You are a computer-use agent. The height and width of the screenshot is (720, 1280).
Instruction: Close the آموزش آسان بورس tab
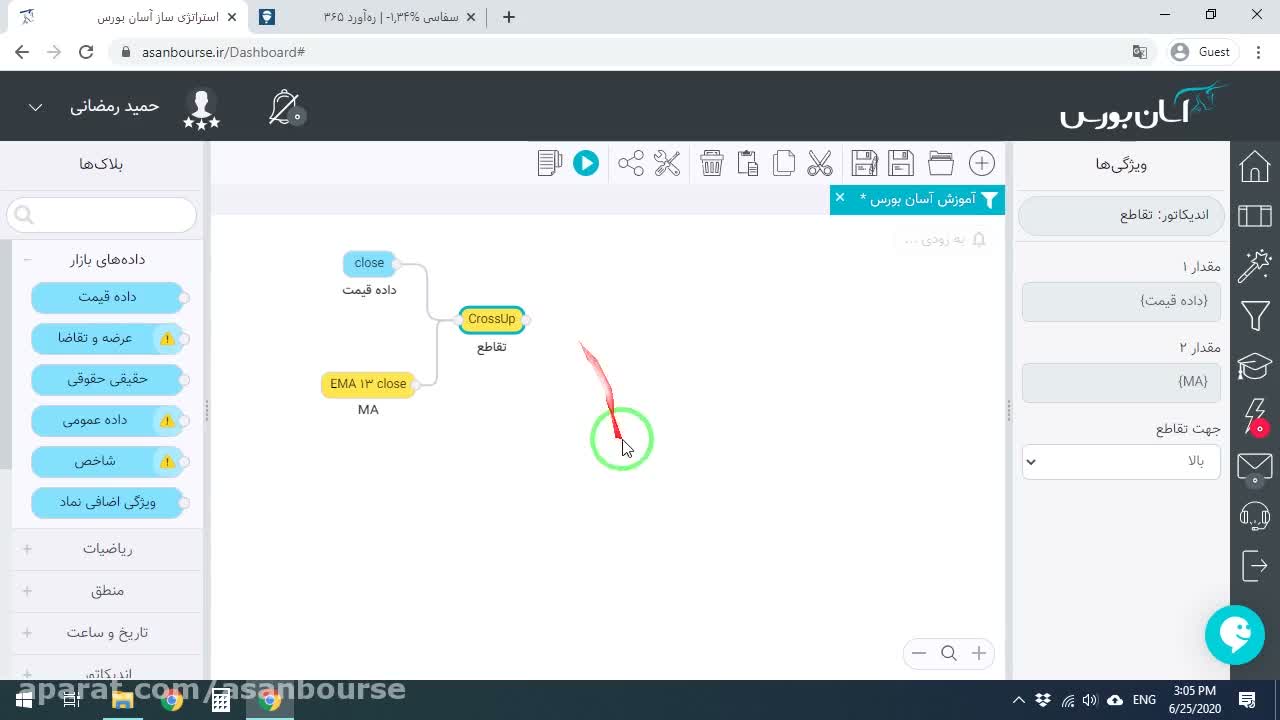[840, 197]
